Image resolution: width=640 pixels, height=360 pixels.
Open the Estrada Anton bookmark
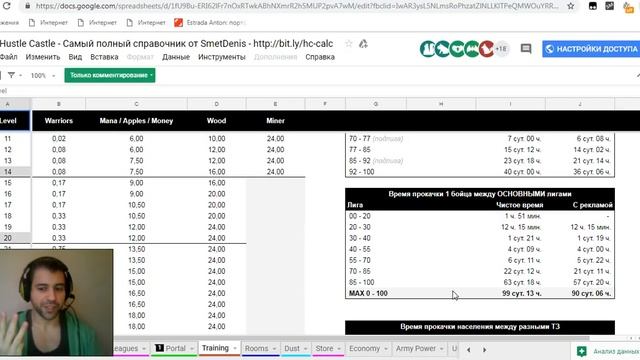(x=209, y=23)
